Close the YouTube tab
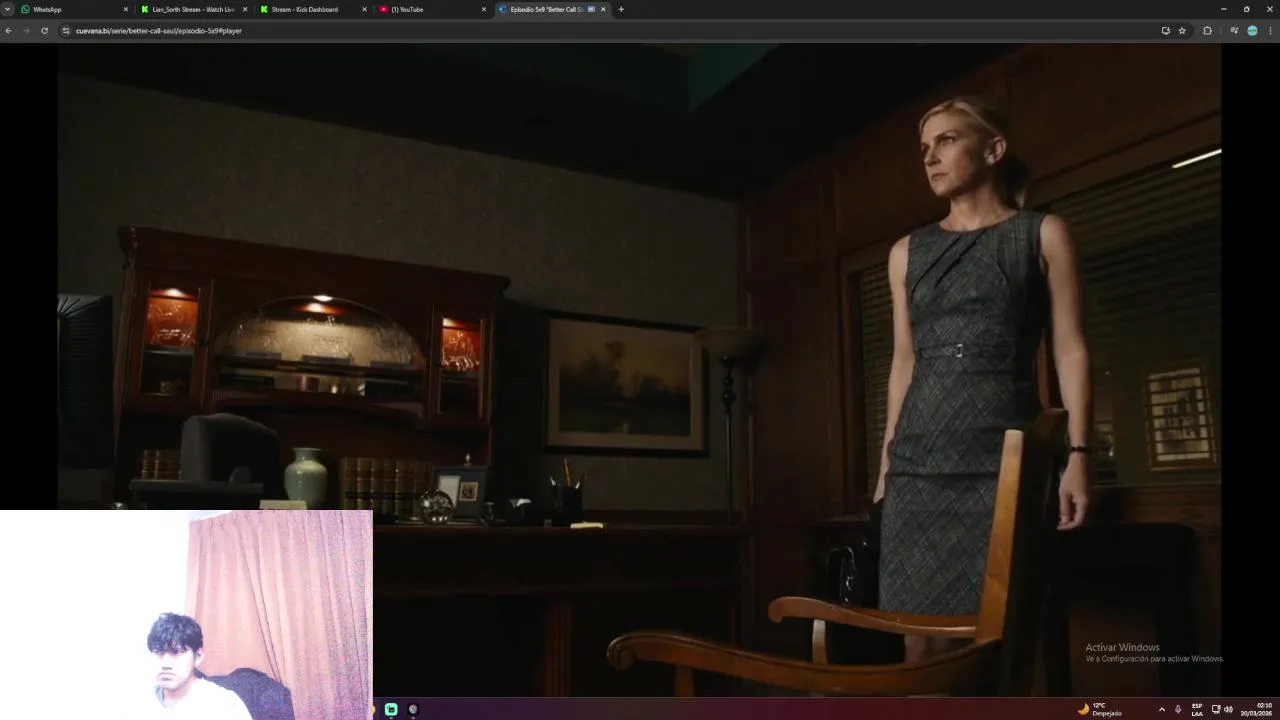Image resolution: width=1280 pixels, height=720 pixels. pos(484,9)
